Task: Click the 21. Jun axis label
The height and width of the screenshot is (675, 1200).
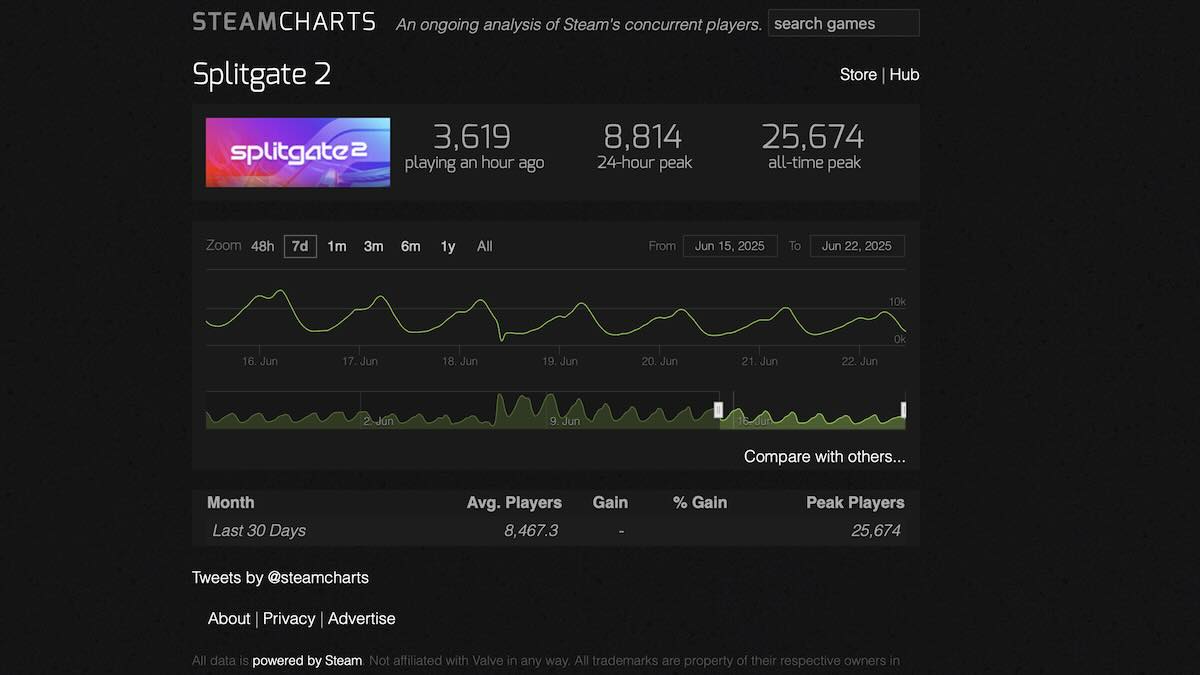Action: (x=761, y=361)
